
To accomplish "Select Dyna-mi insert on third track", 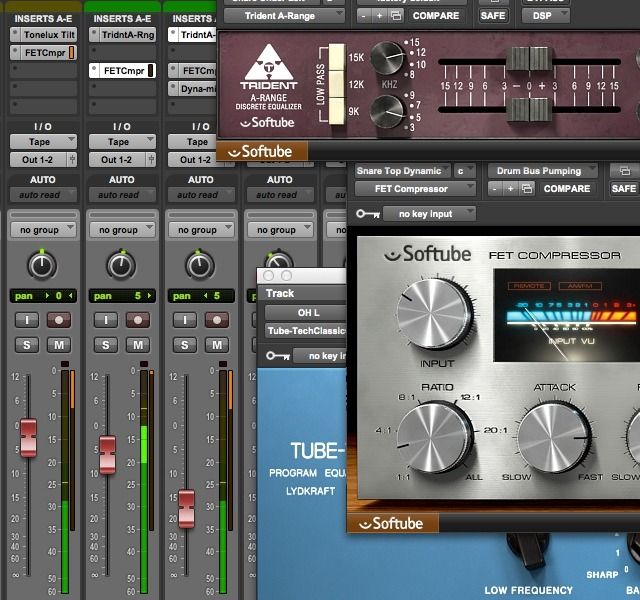I will pos(193,89).
